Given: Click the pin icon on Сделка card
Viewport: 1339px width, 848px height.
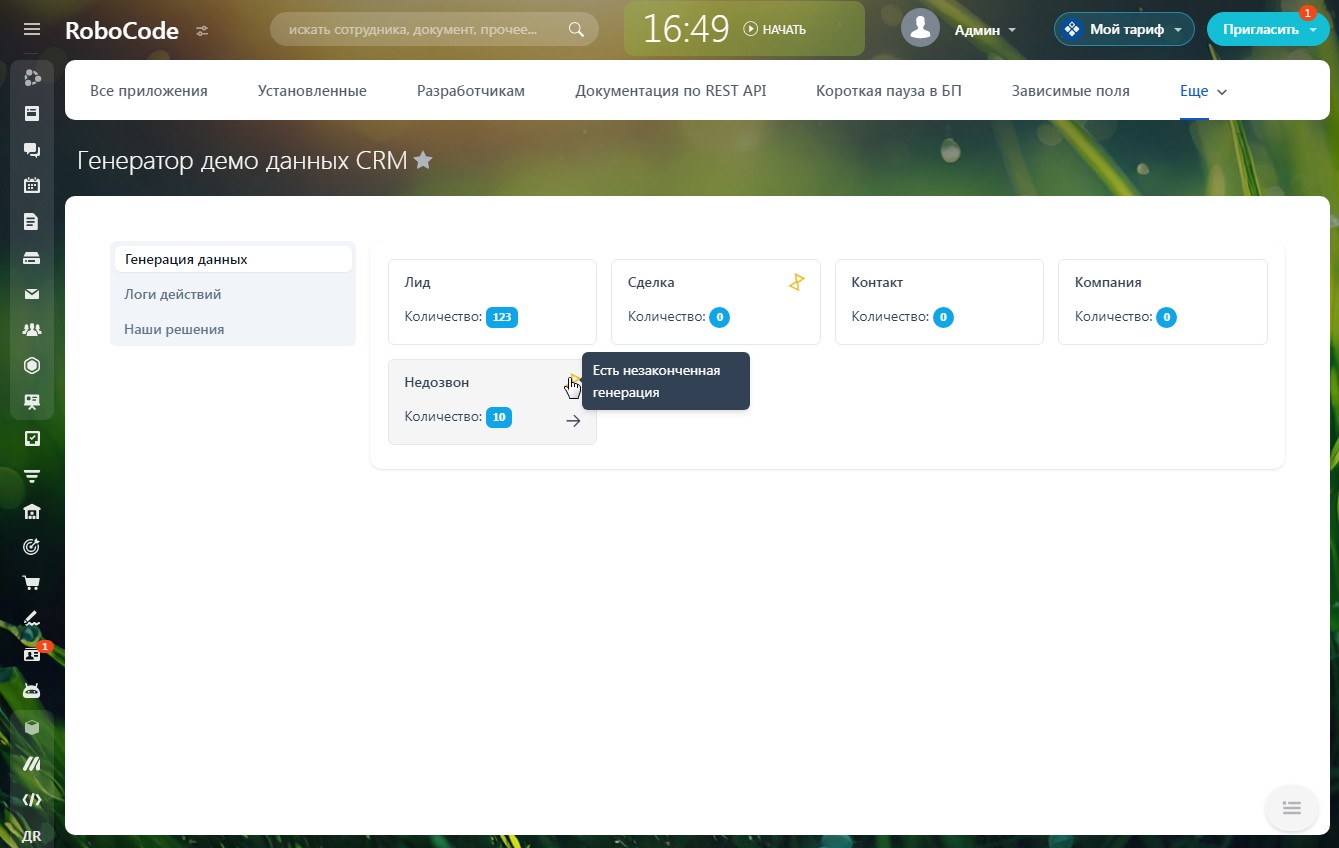Looking at the screenshot, I should (796, 282).
